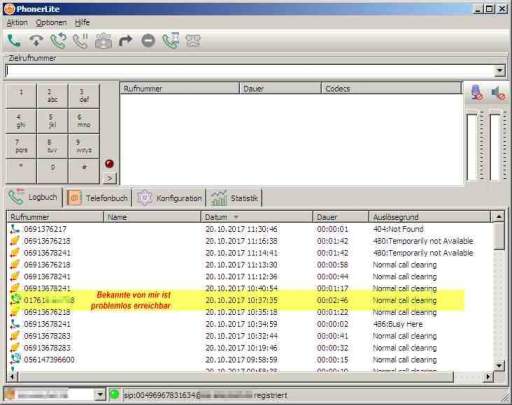Expand the profile dropdown in status bar
This screenshot has width=512, height=405.
click(100, 395)
